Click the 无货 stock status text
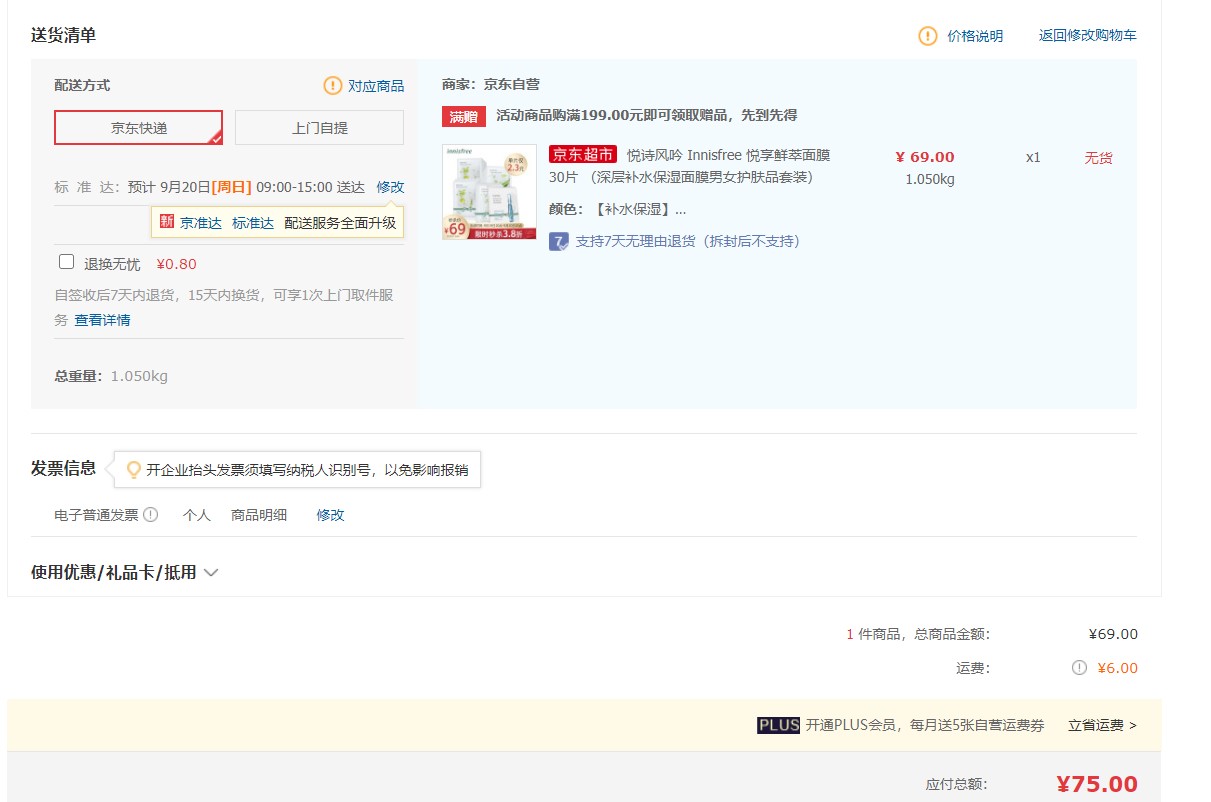This screenshot has width=1211, height=802. point(1098,157)
